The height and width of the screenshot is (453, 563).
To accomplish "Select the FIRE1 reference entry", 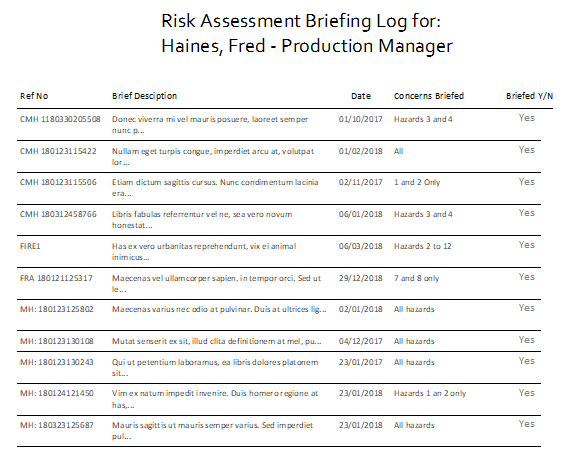I will 30,246.
